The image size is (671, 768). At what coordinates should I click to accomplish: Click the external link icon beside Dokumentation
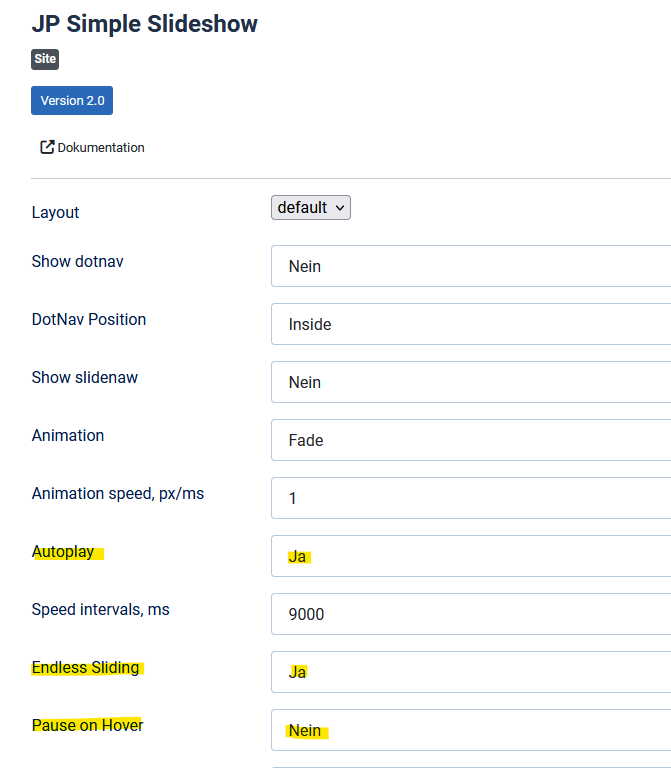[47, 147]
